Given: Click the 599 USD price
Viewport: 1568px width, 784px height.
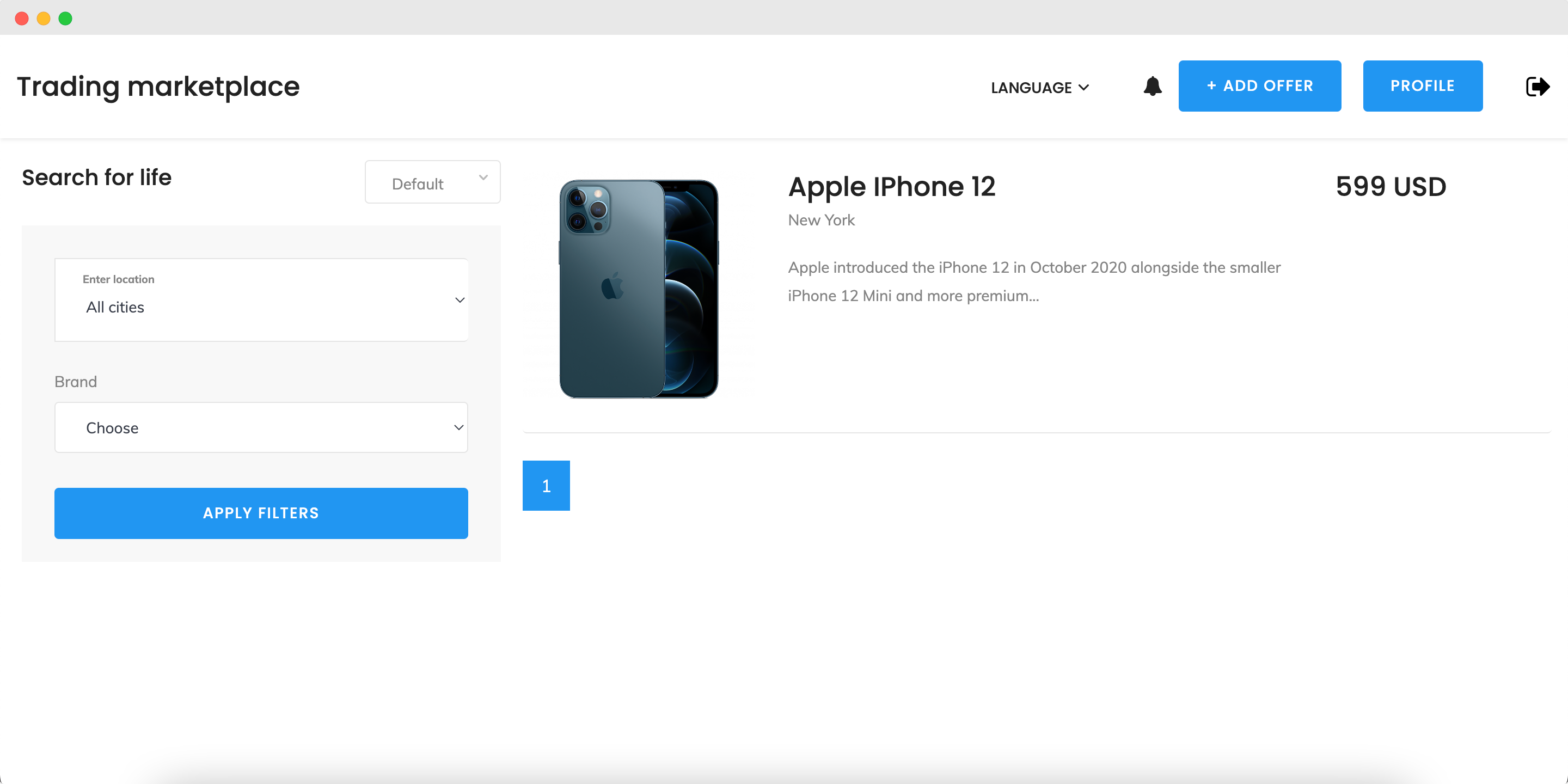Looking at the screenshot, I should [1391, 187].
